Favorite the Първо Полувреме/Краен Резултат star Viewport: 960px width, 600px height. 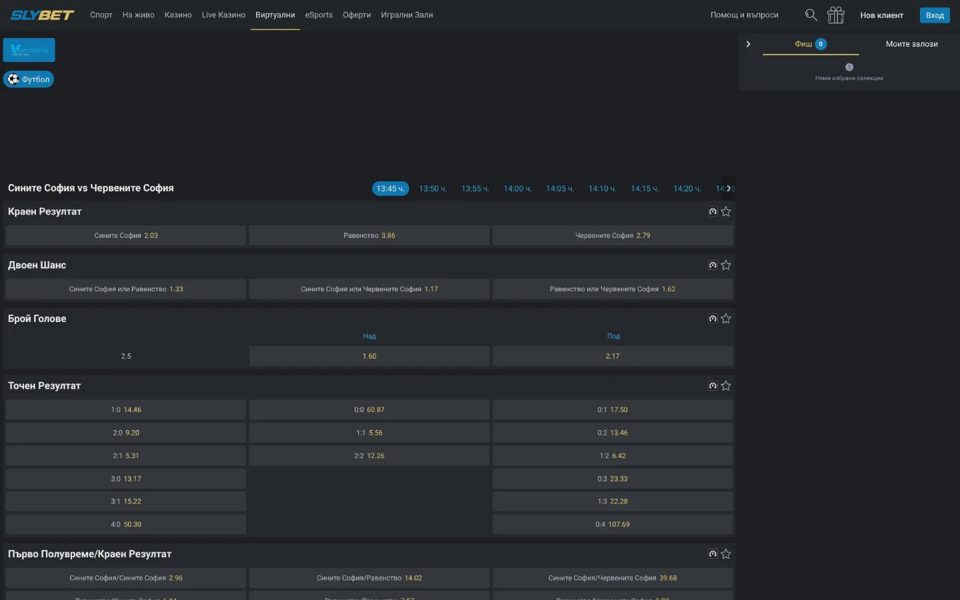tap(726, 554)
